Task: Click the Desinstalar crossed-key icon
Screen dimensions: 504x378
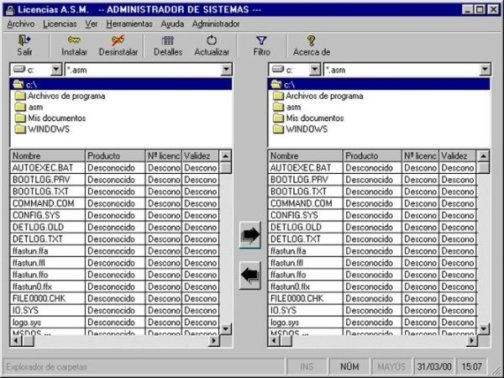Action: 118,40
